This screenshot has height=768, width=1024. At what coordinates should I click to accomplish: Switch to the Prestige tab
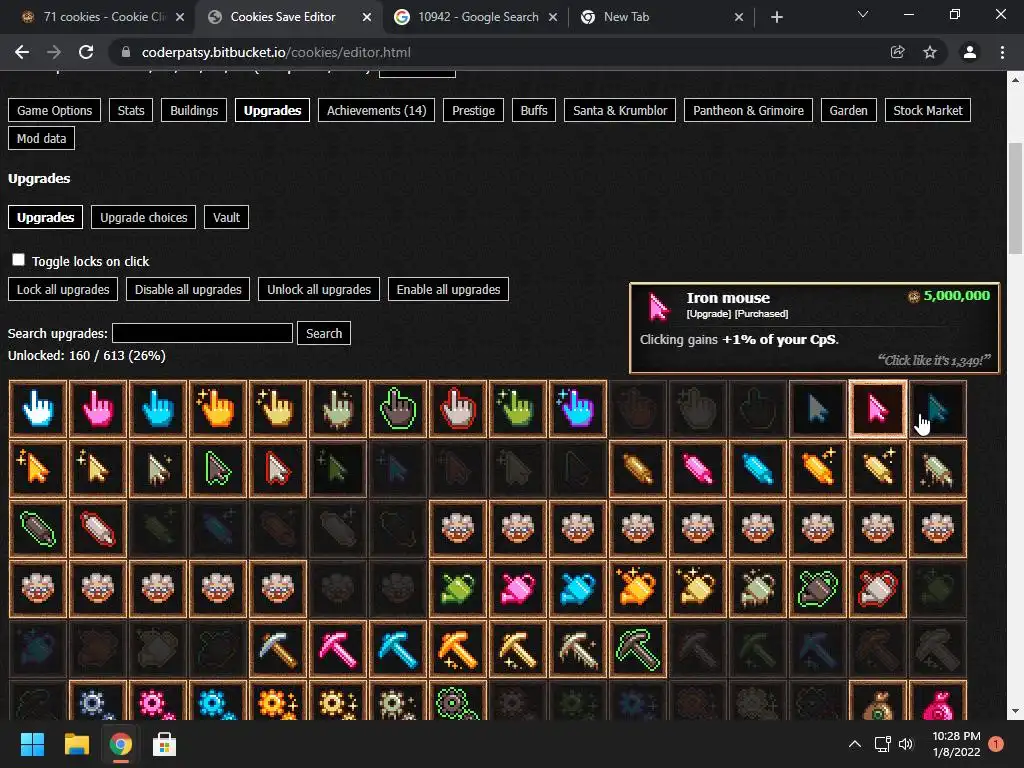click(x=473, y=110)
